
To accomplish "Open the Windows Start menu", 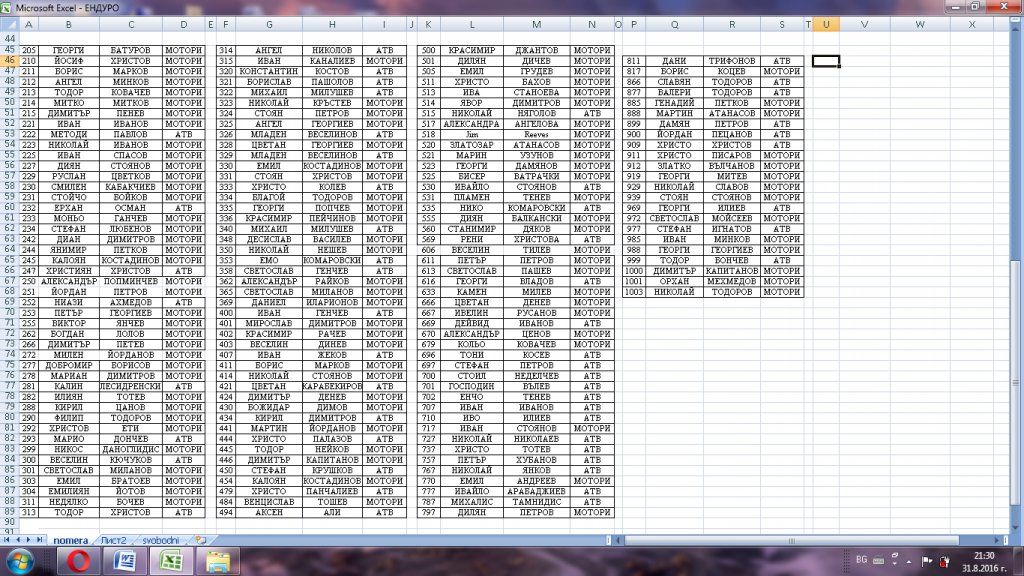I will pyautogui.click(x=19, y=562).
